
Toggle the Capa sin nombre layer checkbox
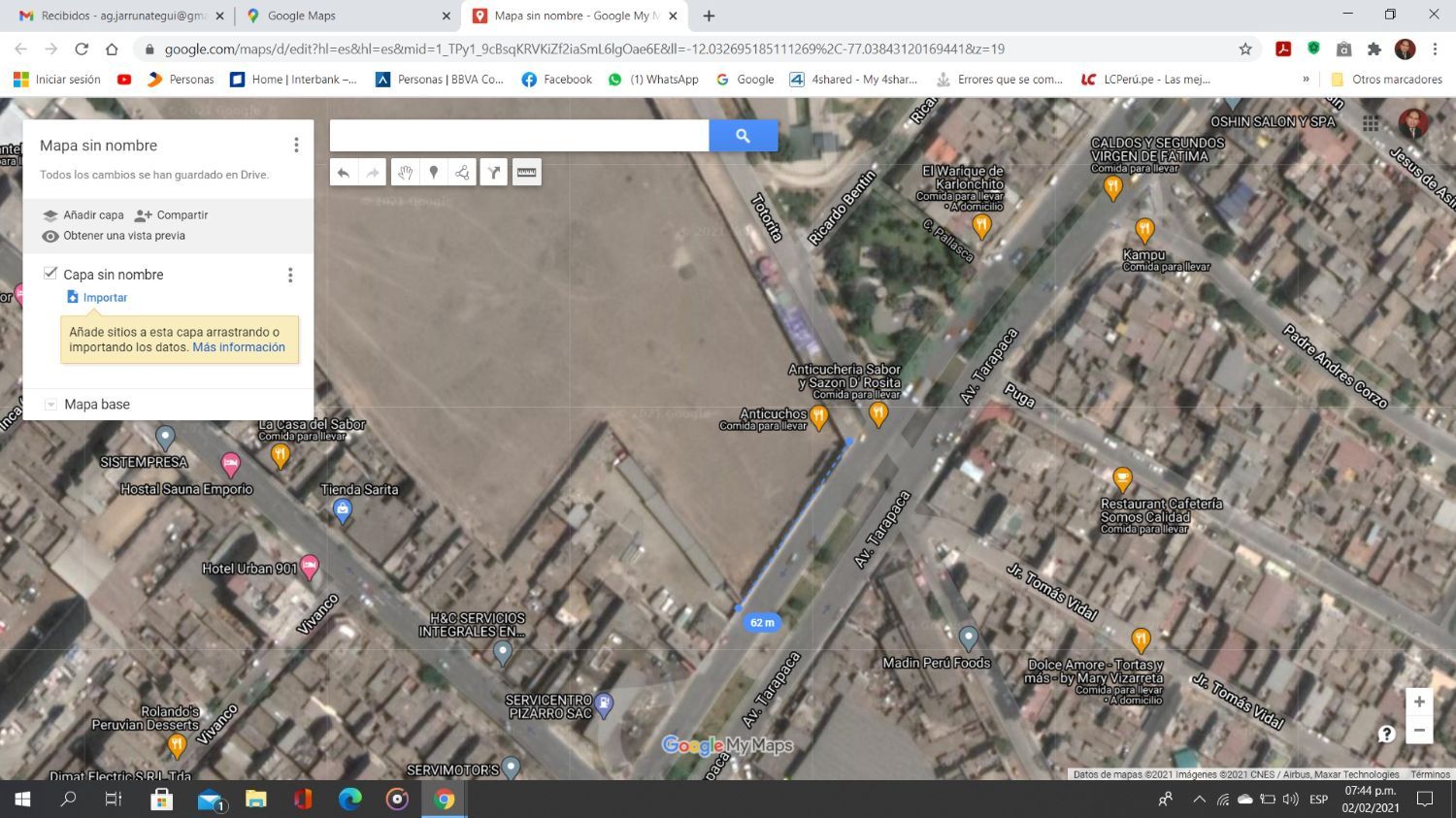click(50, 274)
